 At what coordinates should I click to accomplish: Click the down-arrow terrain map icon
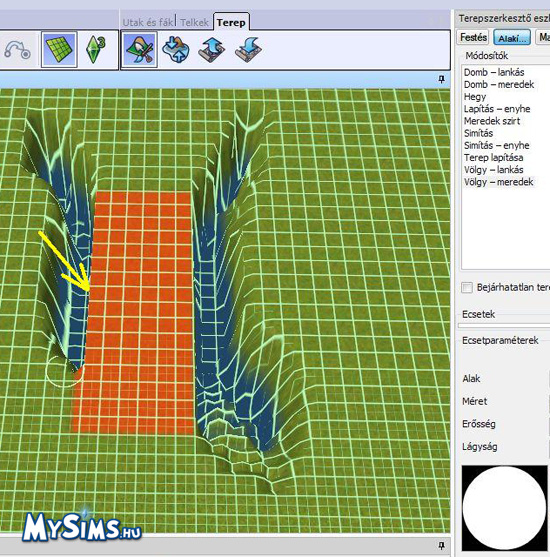[x=248, y=50]
